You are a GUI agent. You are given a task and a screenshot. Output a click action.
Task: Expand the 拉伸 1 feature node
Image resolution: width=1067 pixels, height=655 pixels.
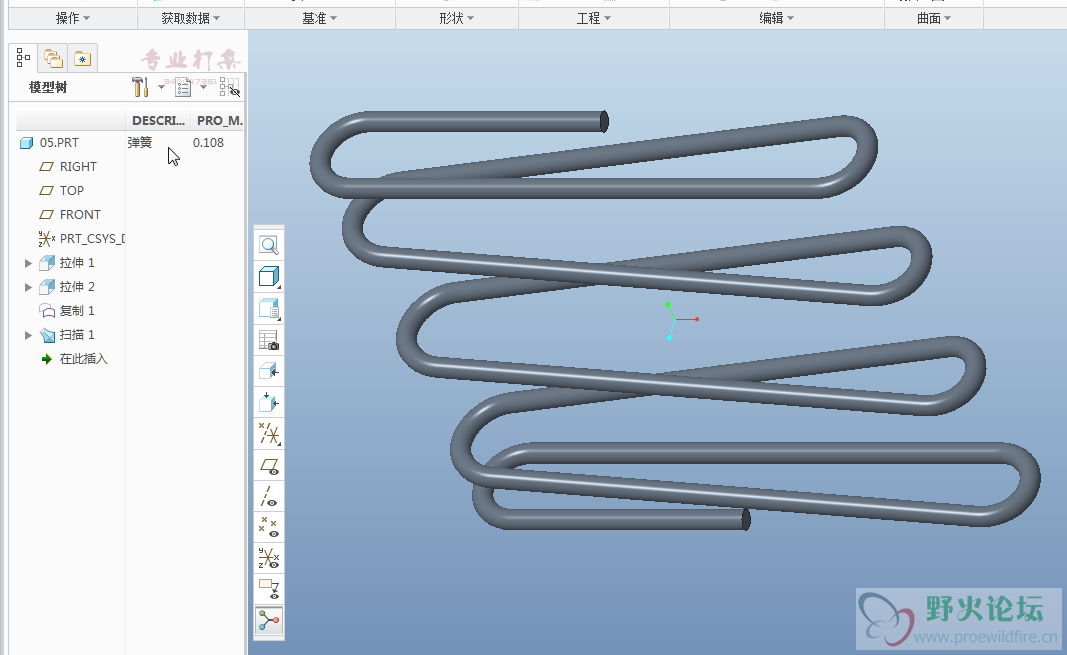tap(29, 263)
